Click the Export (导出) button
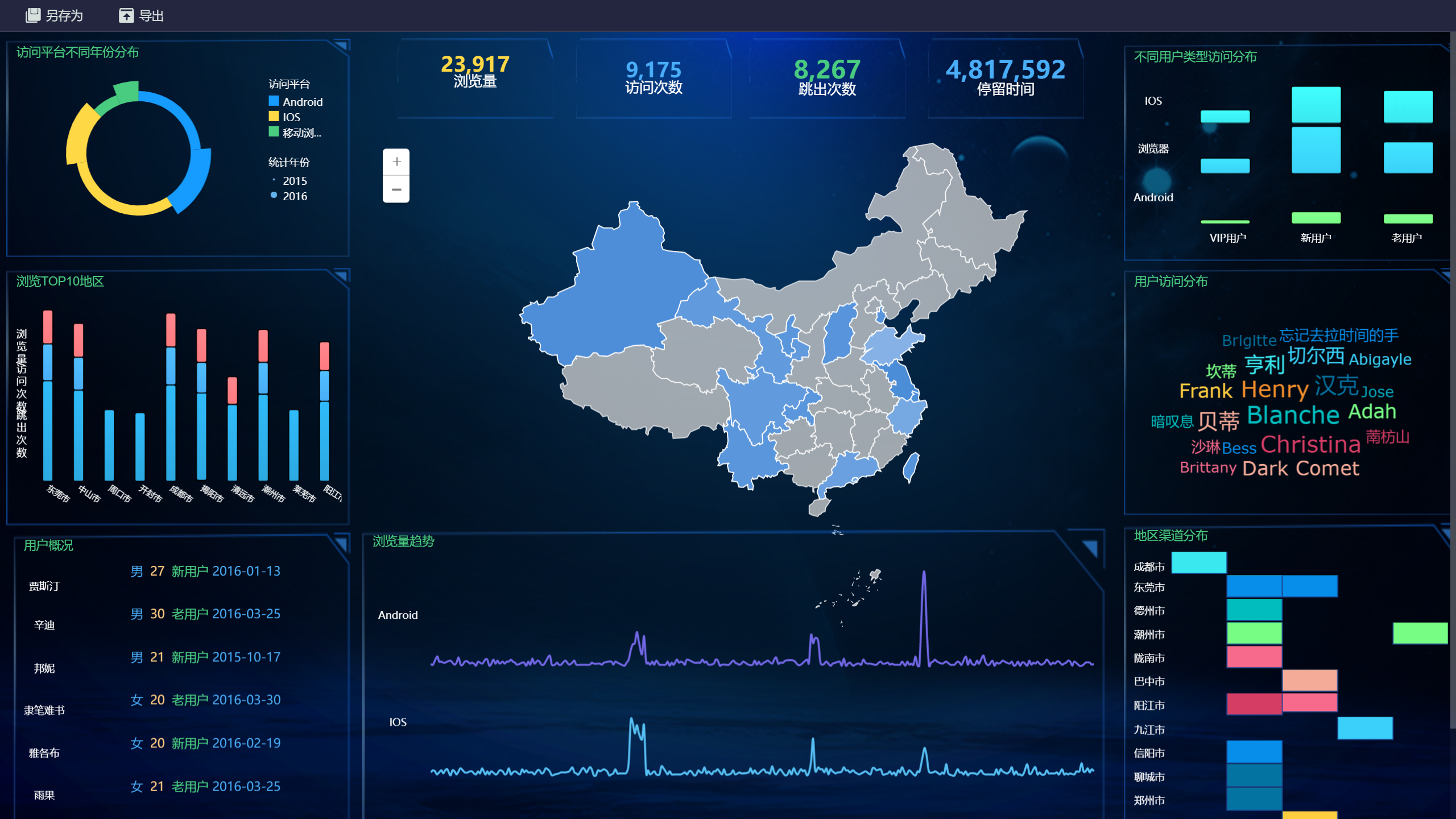 (x=141, y=15)
